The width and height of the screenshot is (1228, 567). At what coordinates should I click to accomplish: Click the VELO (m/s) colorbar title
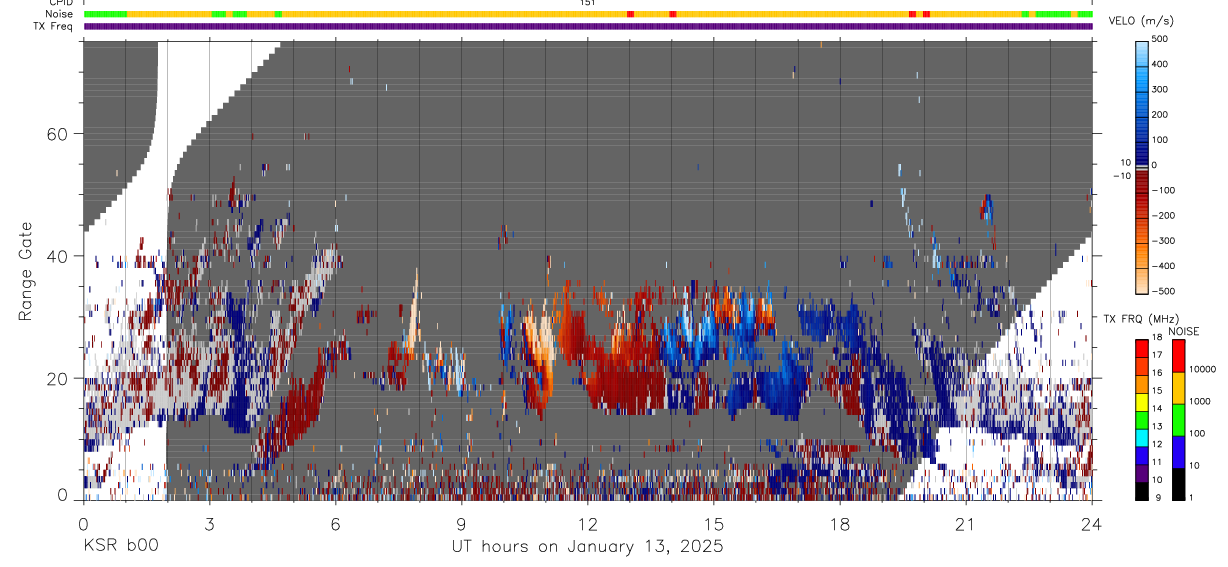(1141, 20)
